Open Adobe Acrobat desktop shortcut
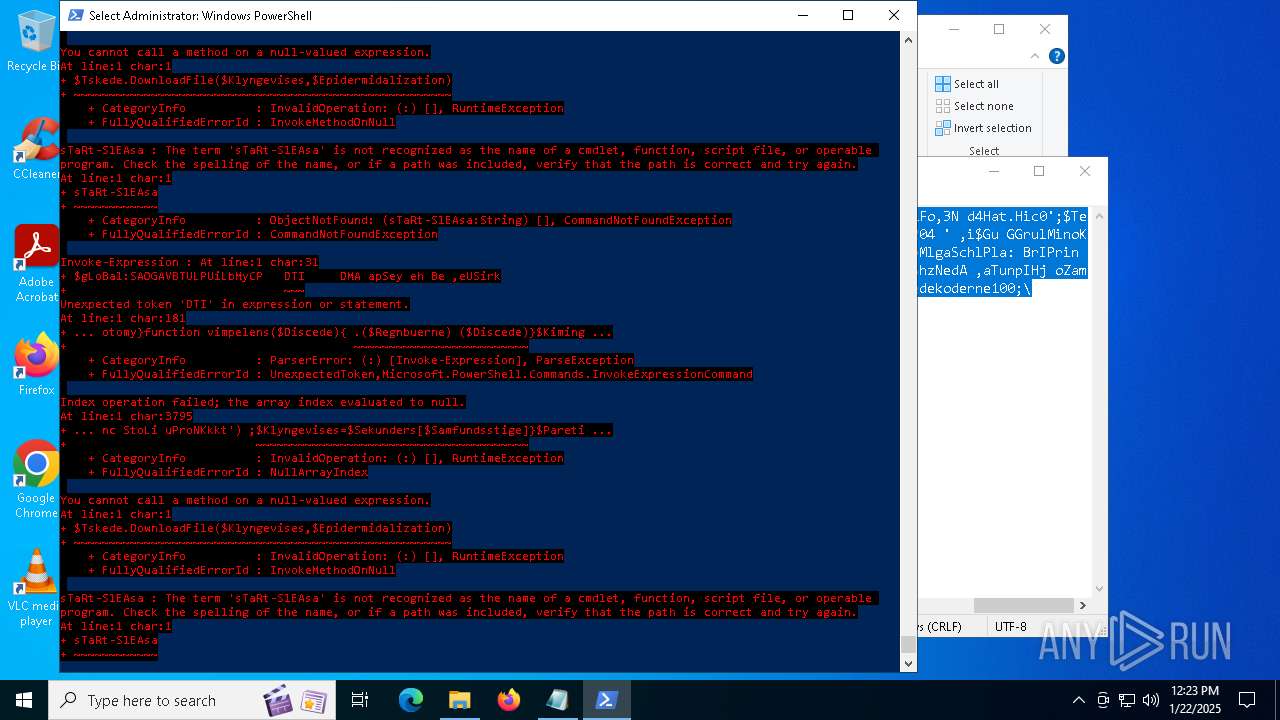Viewport: 1280px width, 720px height. (36, 263)
